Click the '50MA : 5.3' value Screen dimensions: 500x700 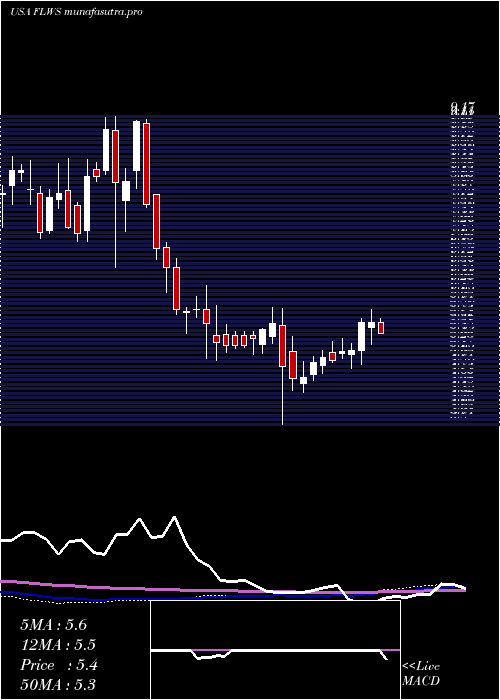pos(58,685)
